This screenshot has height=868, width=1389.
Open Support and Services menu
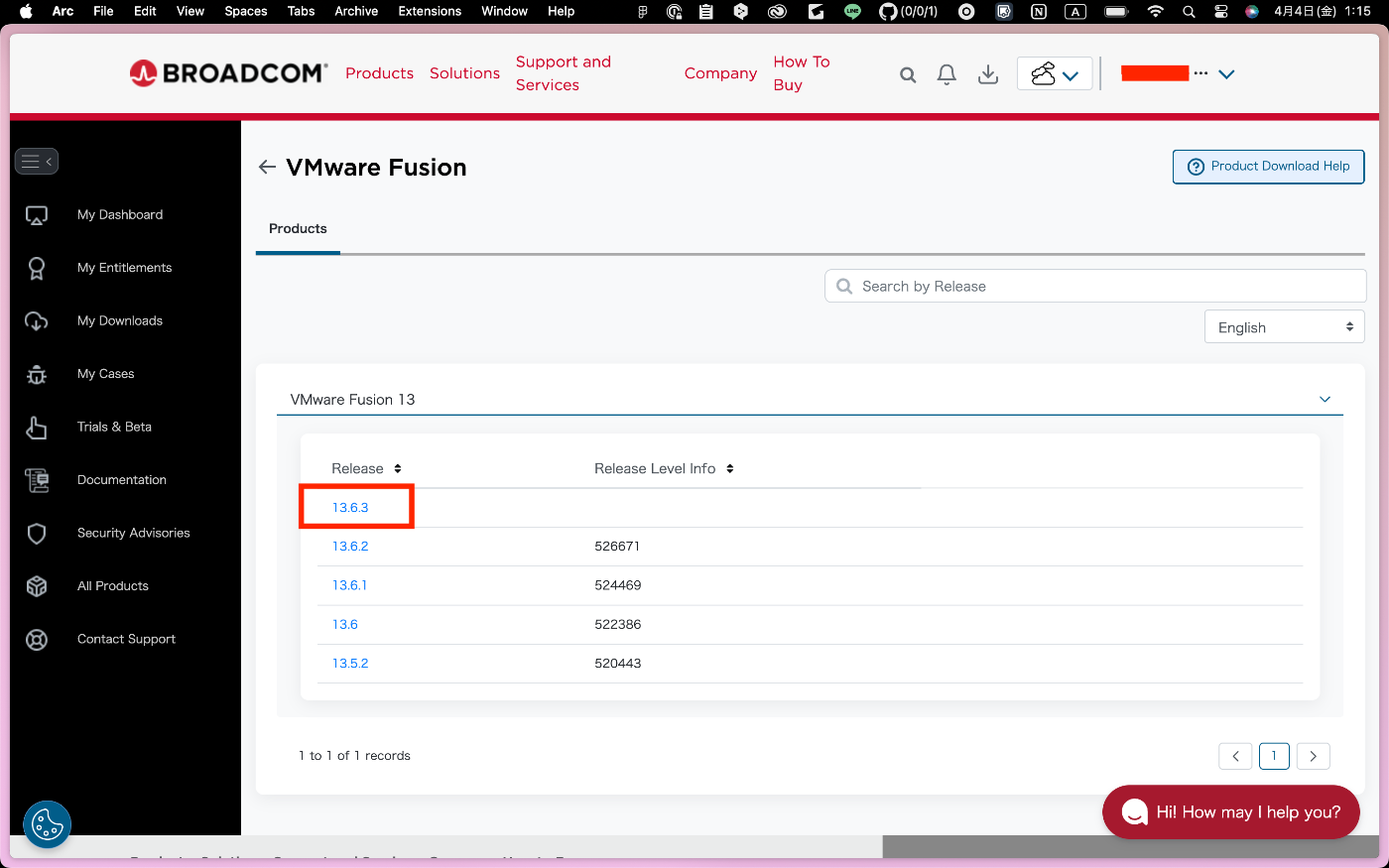click(564, 73)
